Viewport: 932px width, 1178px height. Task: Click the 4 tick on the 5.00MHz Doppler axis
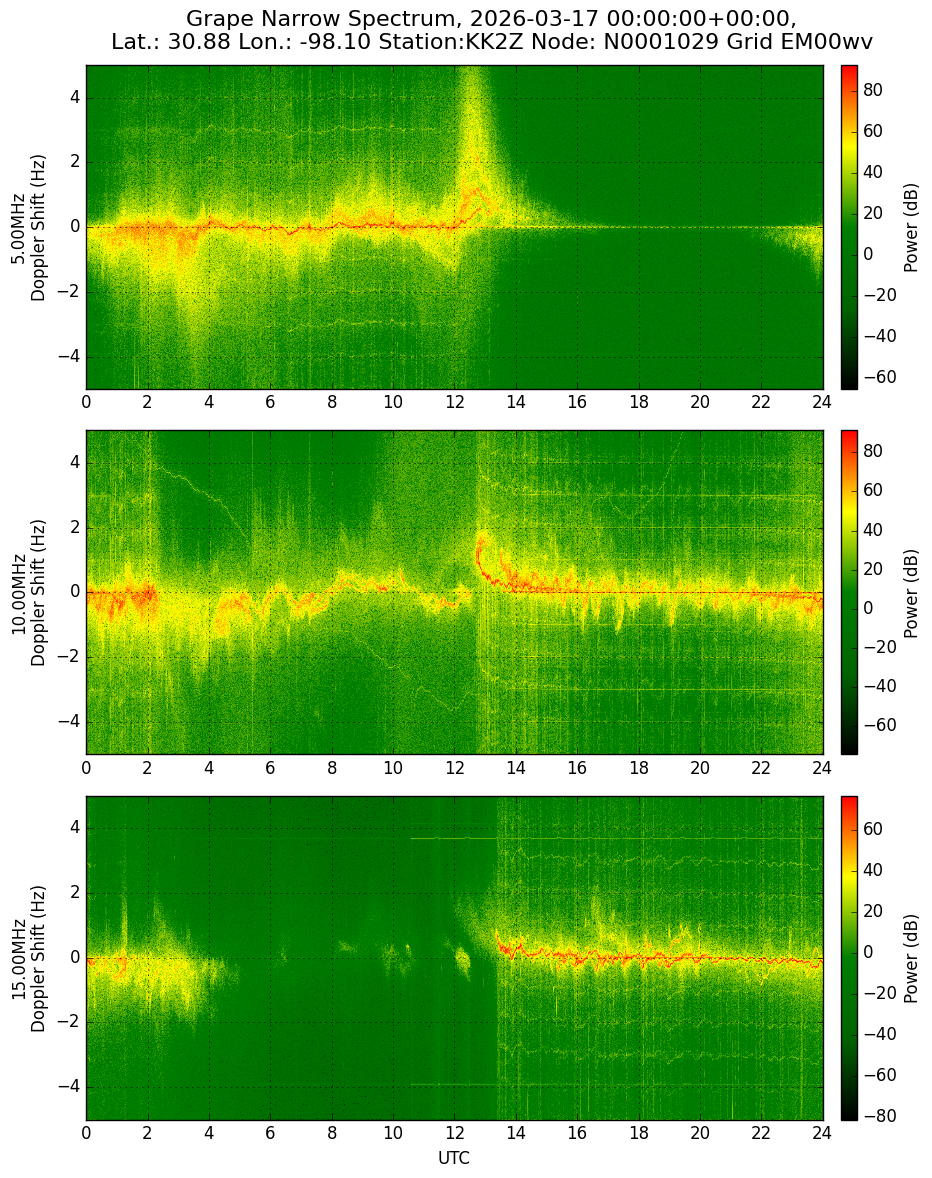pyautogui.click(x=75, y=98)
